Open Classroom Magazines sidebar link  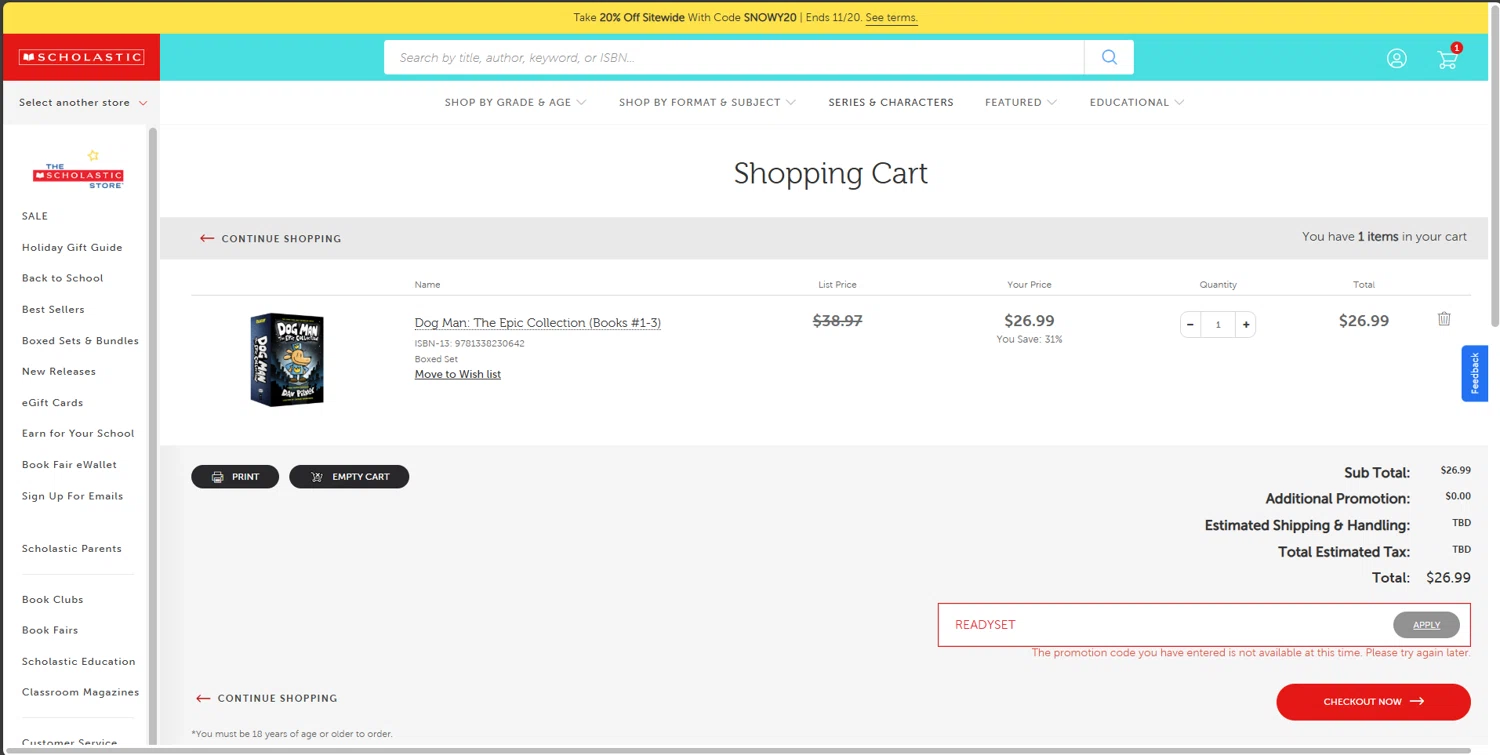pyautogui.click(x=80, y=692)
